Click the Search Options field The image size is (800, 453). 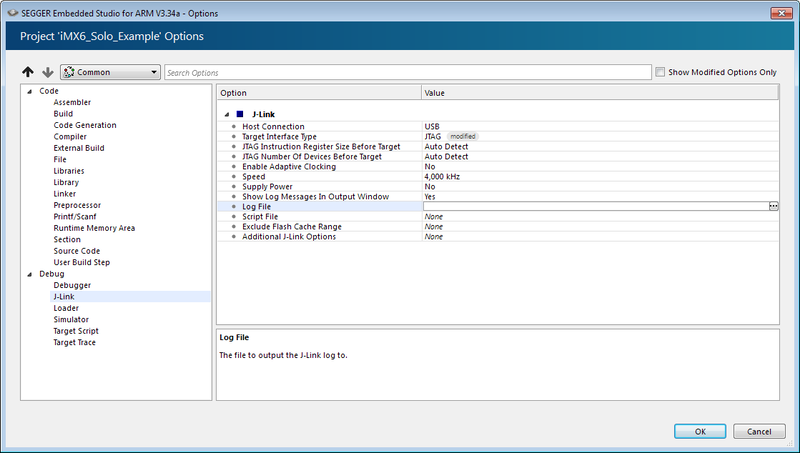tap(407, 73)
